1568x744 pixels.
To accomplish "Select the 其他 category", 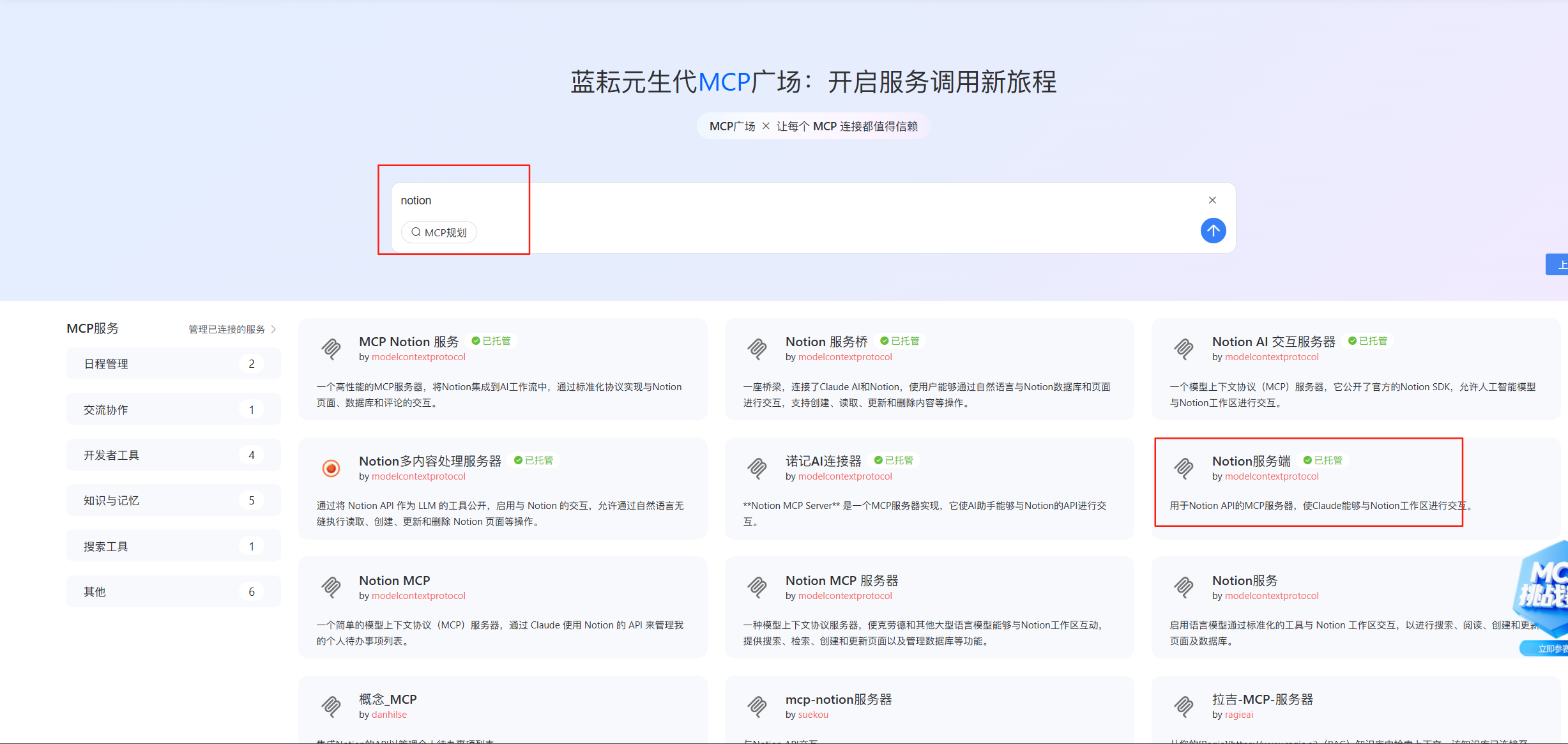I will [x=174, y=592].
